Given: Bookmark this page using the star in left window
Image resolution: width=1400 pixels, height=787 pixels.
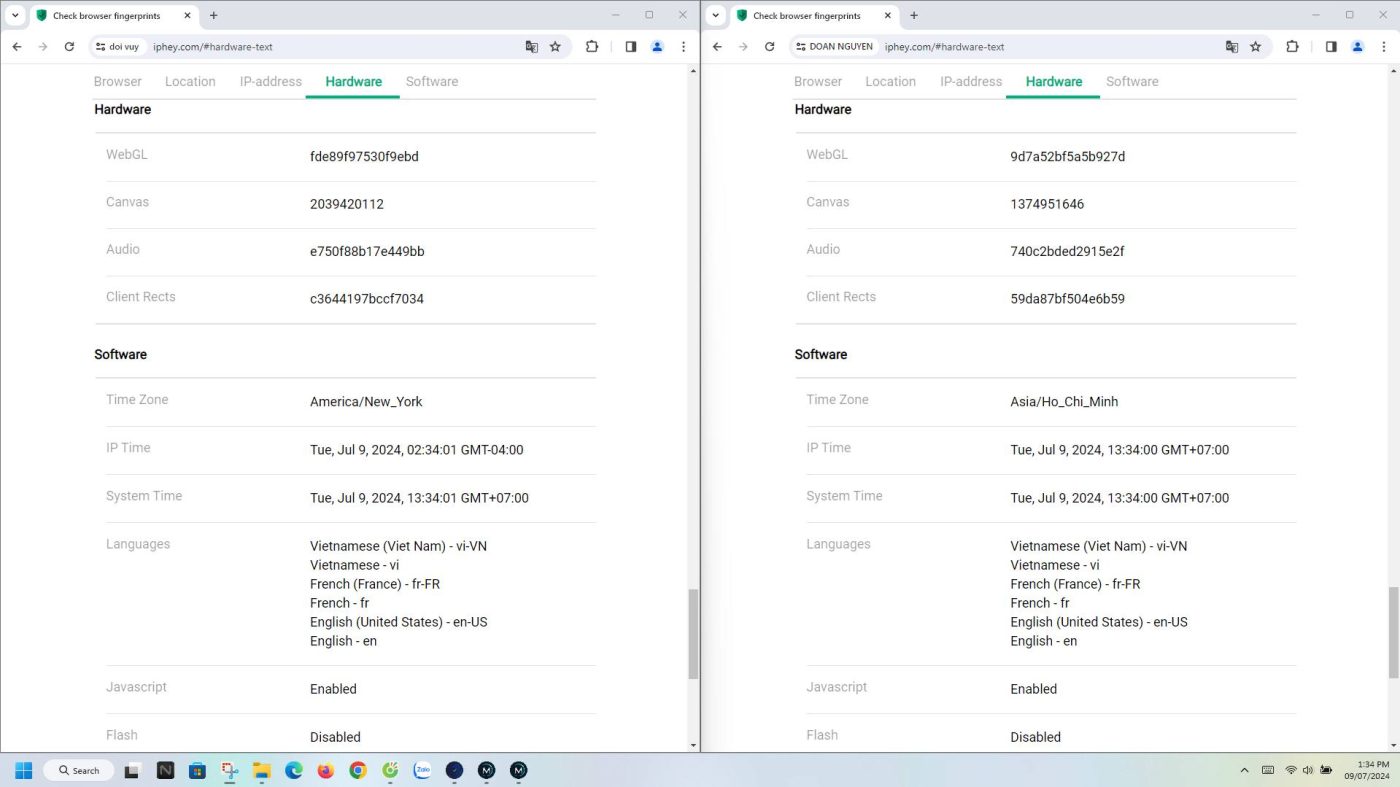Looking at the screenshot, I should [555, 46].
